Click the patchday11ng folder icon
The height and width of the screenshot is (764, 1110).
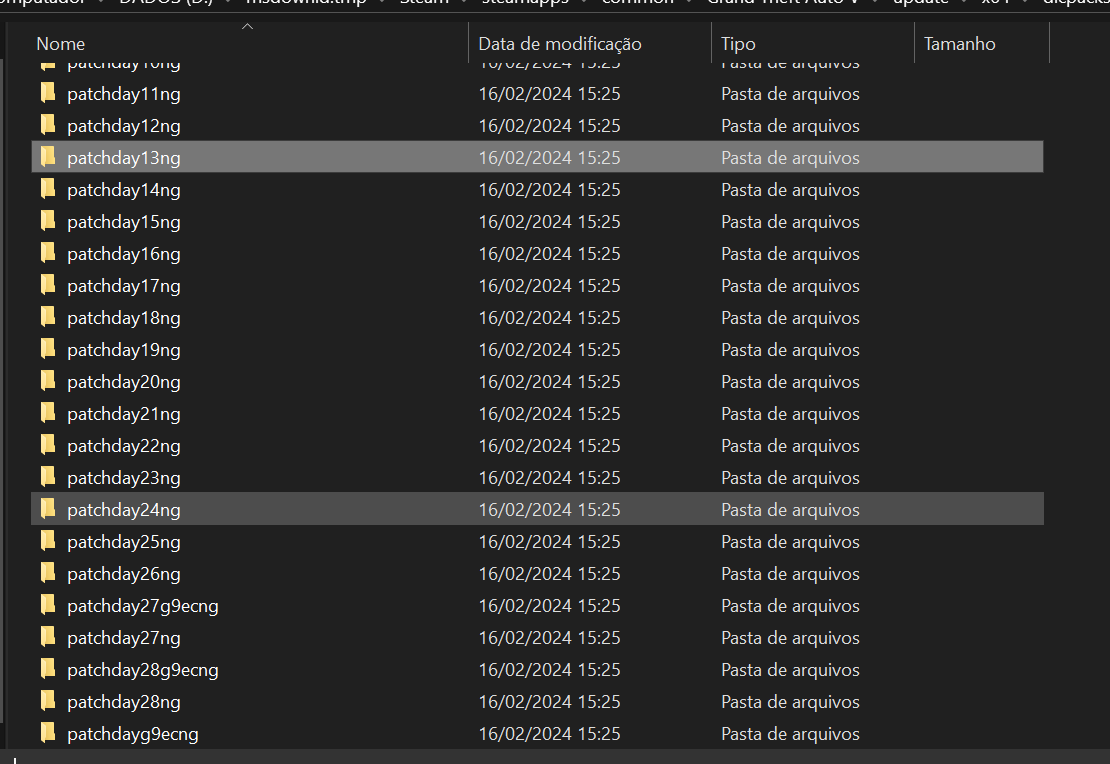[47, 94]
